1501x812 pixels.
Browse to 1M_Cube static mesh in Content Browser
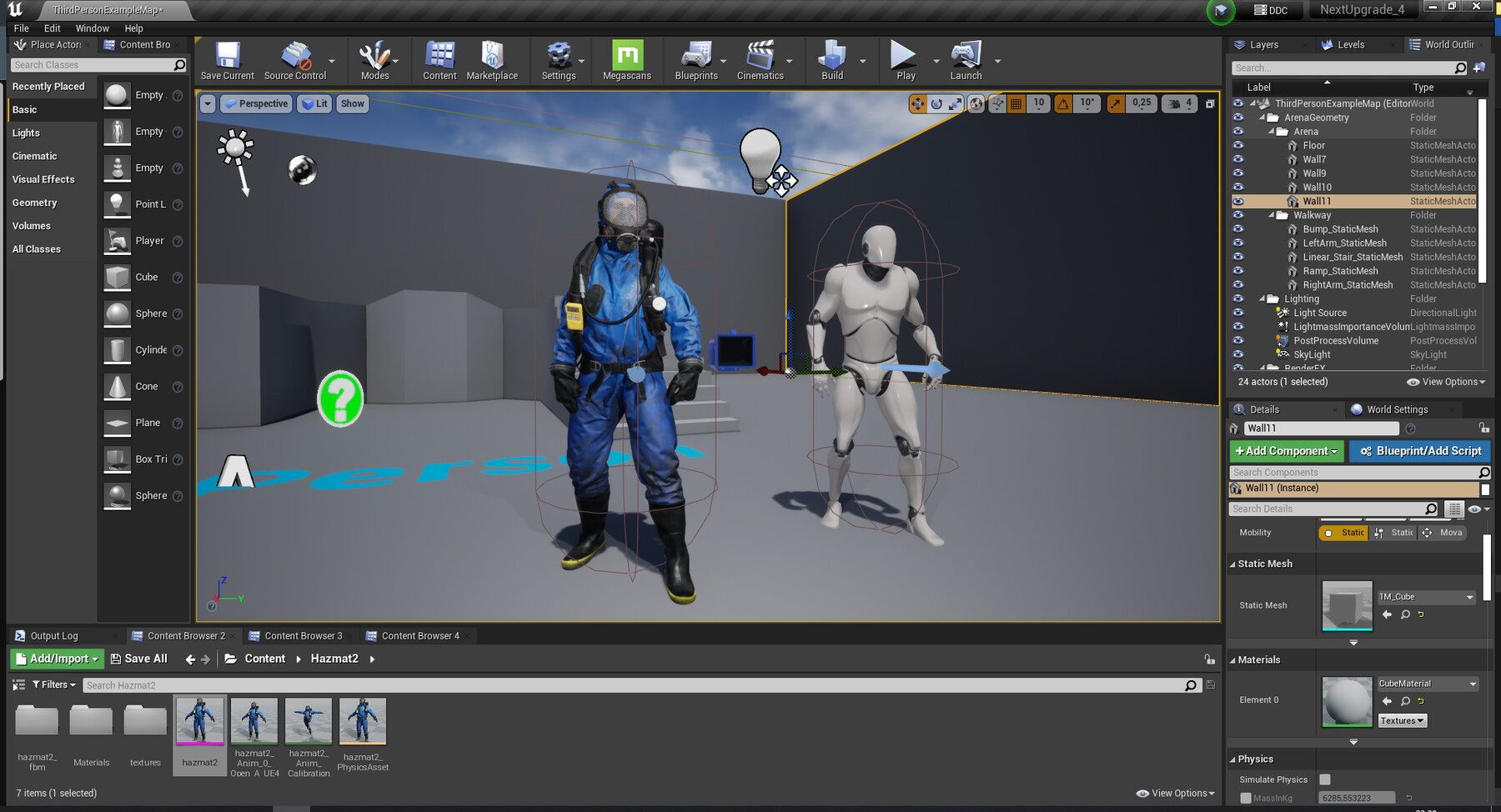click(x=1405, y=614)
